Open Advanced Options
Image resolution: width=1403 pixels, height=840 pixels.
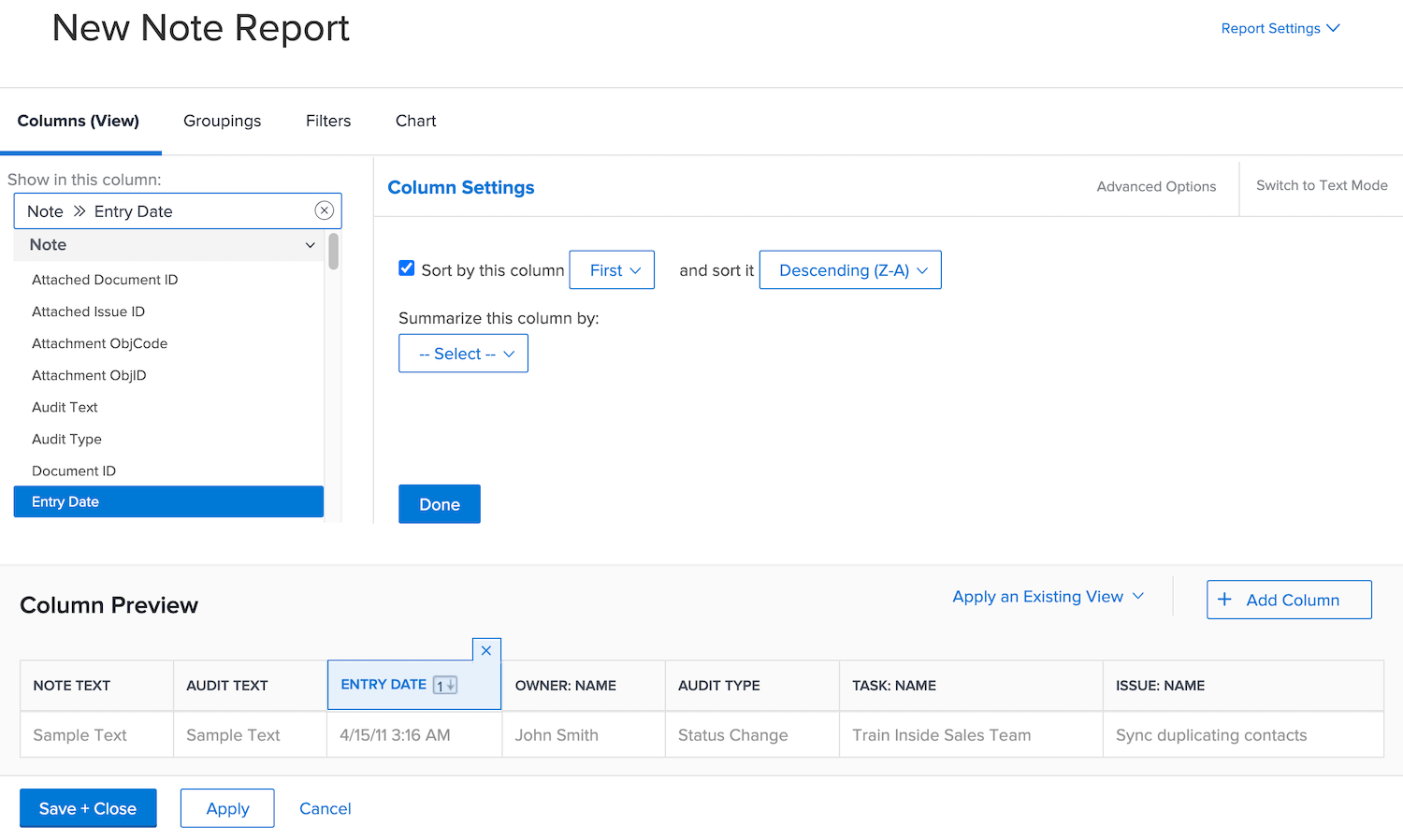1155,186
